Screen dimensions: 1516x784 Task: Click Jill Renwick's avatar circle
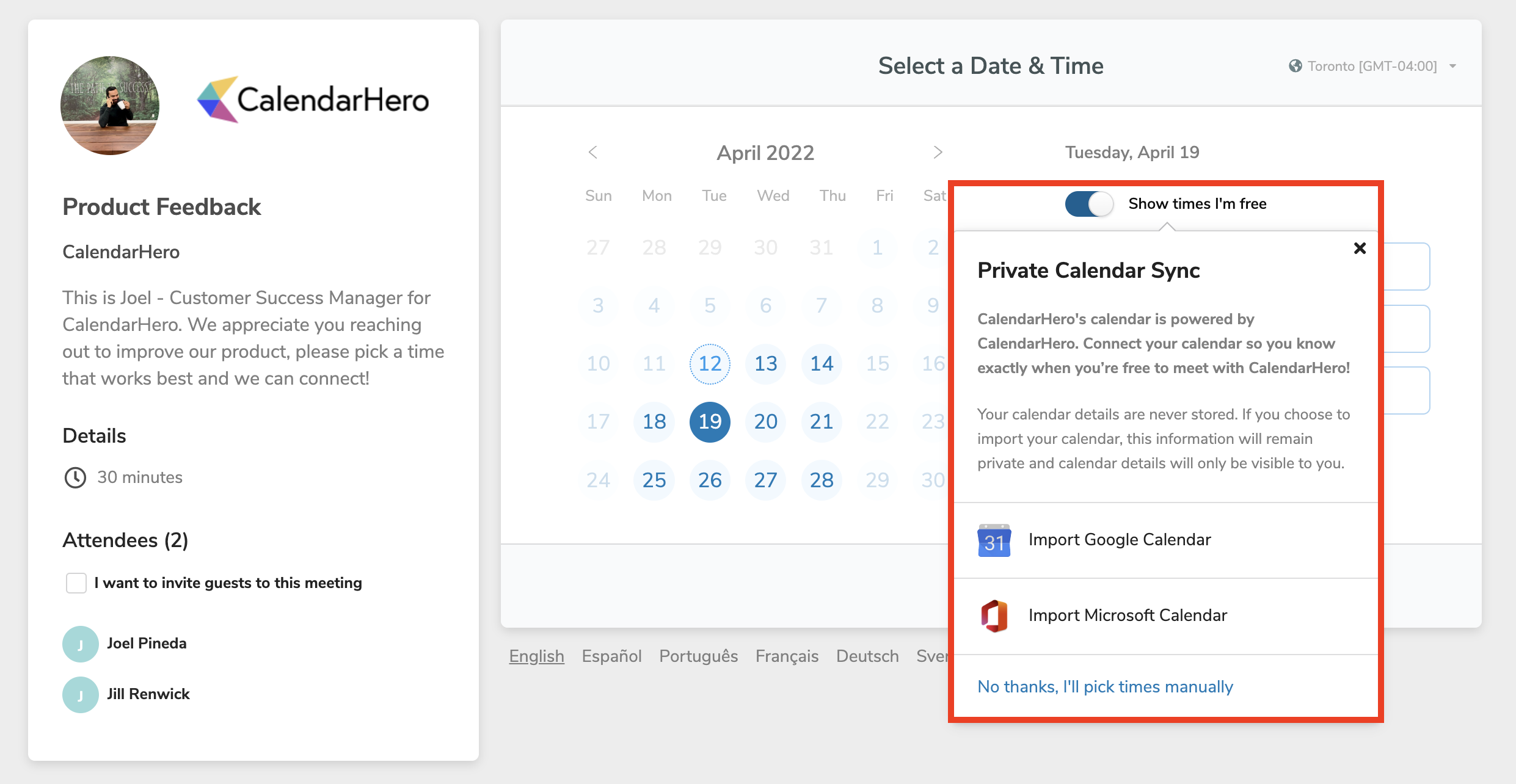pos(81,694)
